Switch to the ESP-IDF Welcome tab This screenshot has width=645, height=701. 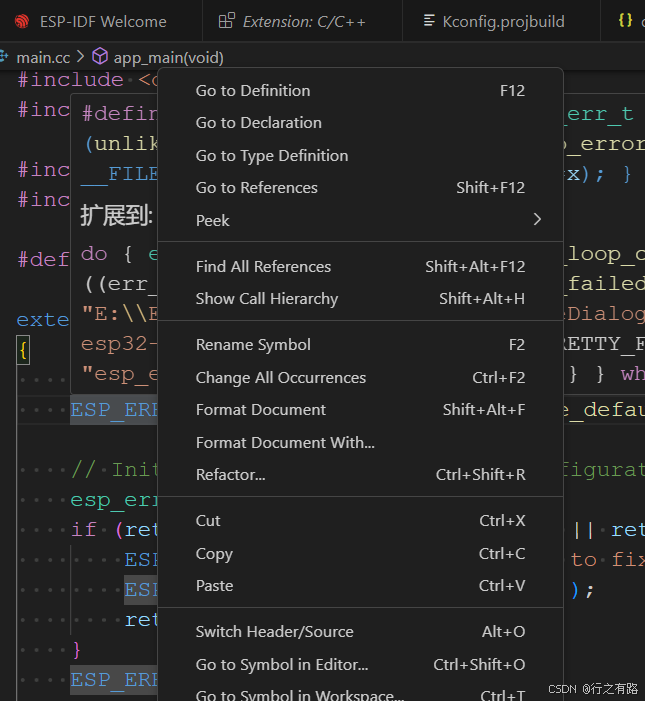coord(102,21)
